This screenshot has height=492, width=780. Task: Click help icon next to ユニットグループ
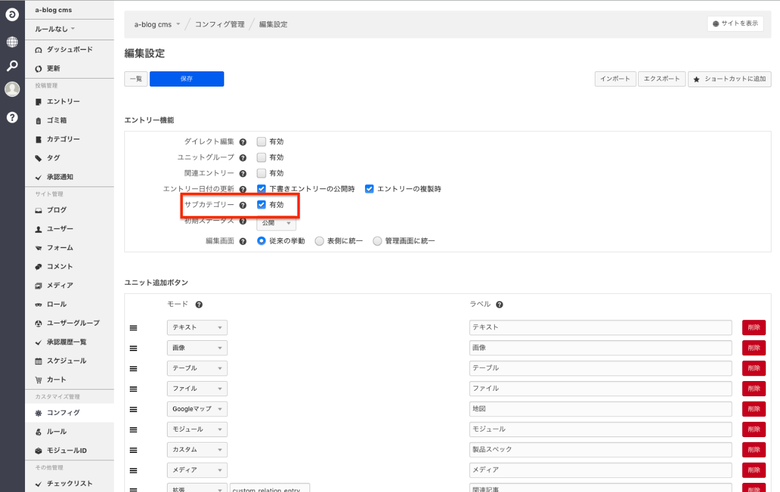coord(243,158)
